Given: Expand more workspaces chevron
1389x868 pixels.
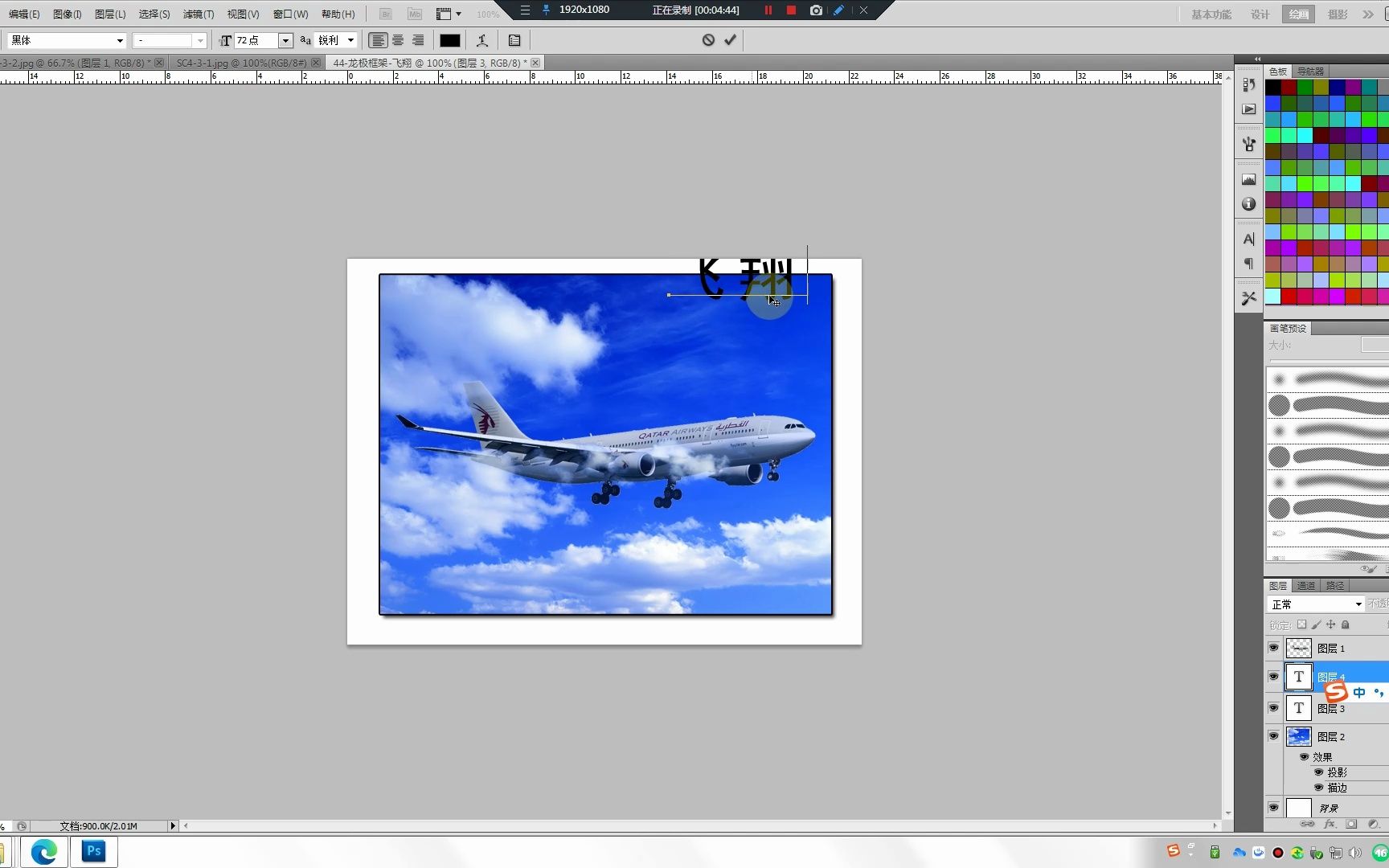Looking at the screenshot, I should pos(1368,14).
